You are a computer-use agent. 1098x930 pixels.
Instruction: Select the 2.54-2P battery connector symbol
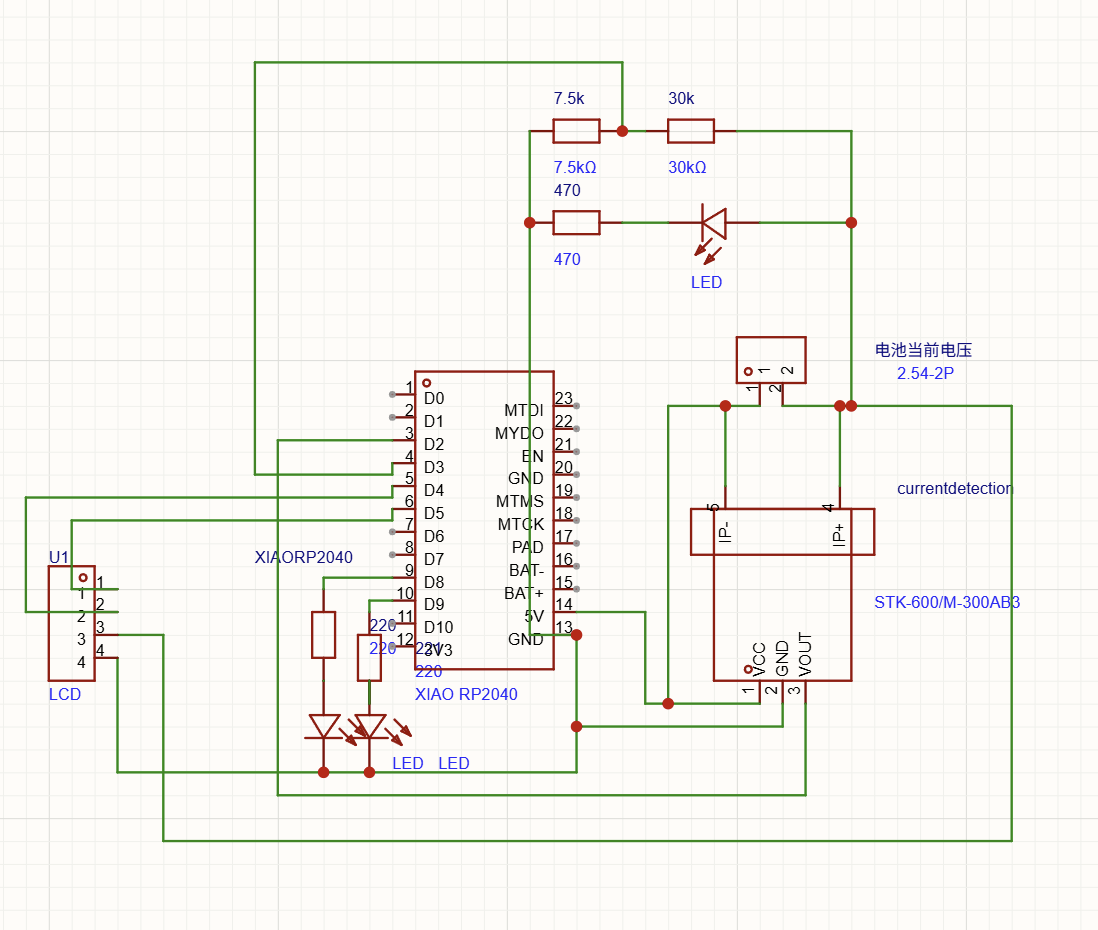pos(771,360)
